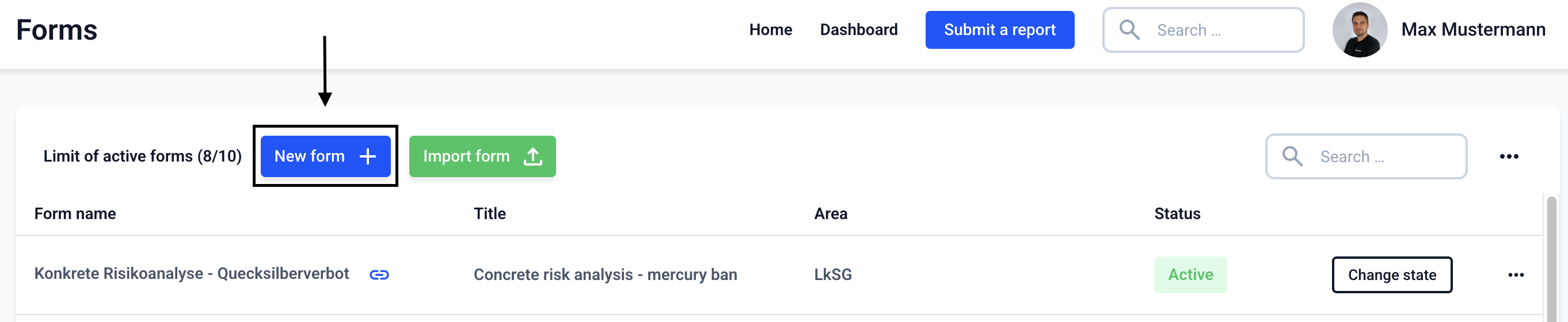Screen dimensions: 1568x322
Task: Click the Max Mustermann user name
Action: 1473,30
